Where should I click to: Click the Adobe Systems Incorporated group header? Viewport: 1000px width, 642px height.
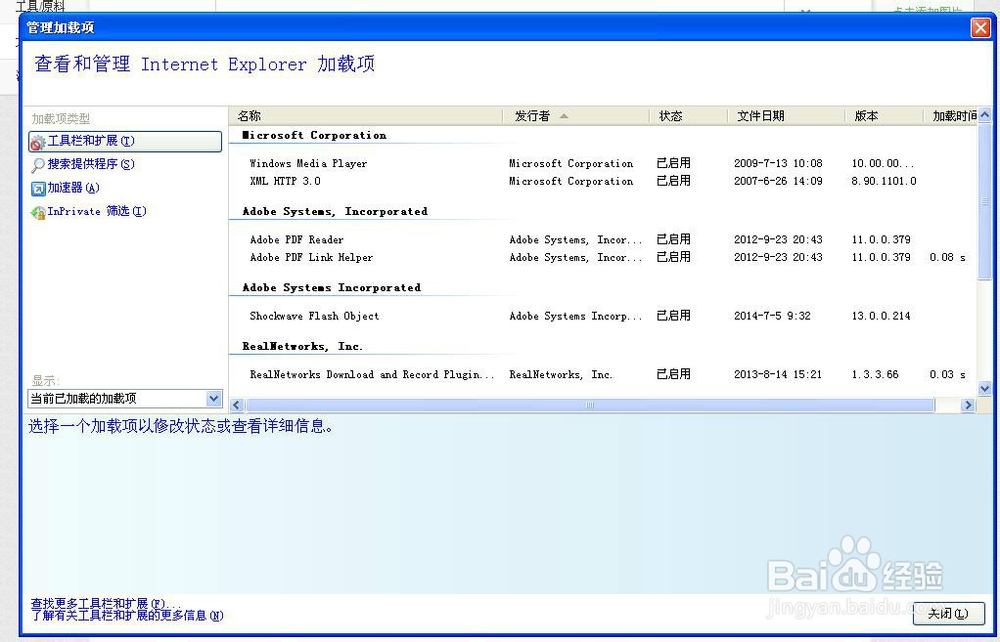click(331, 288)
